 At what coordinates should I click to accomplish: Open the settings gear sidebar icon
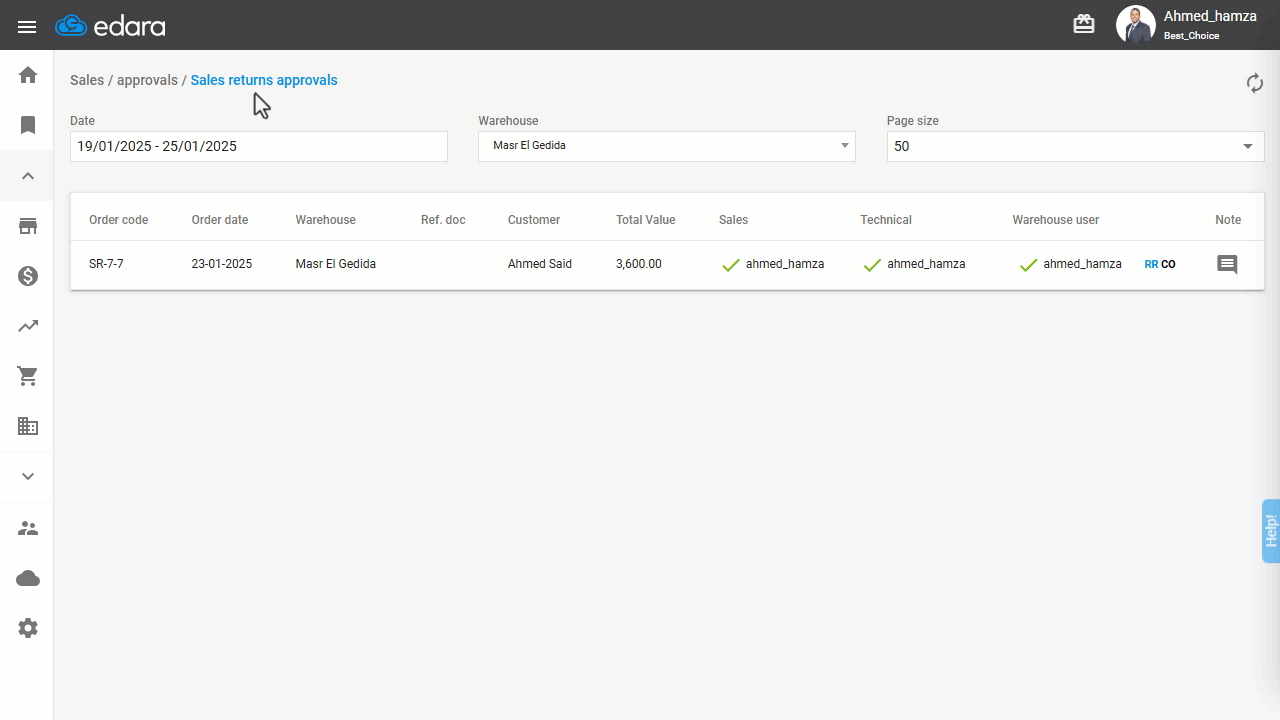28,628
